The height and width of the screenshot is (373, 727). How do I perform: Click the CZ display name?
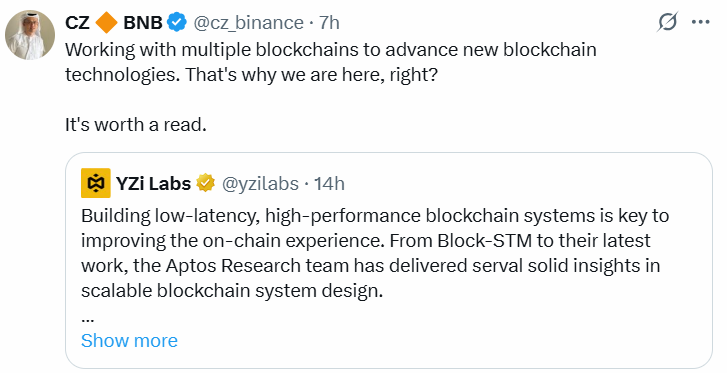click(x=77, y=22)
